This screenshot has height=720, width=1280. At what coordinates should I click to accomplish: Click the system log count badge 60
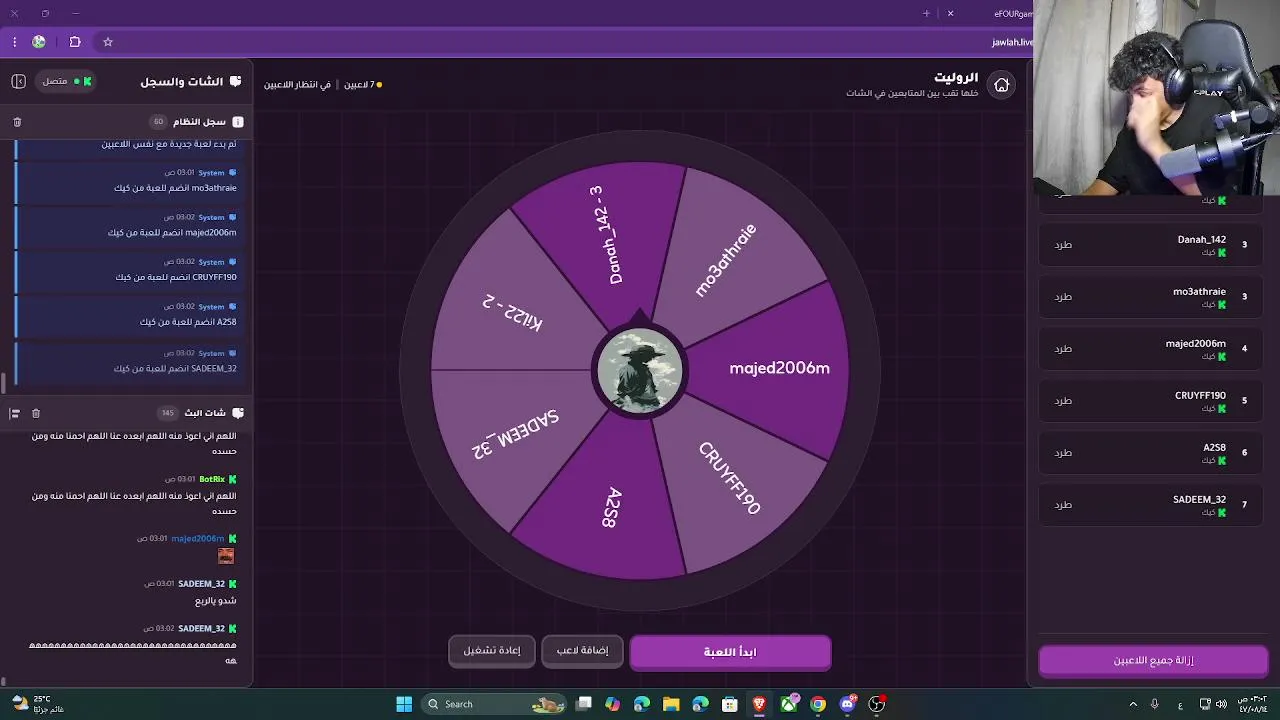coord(158,122)
